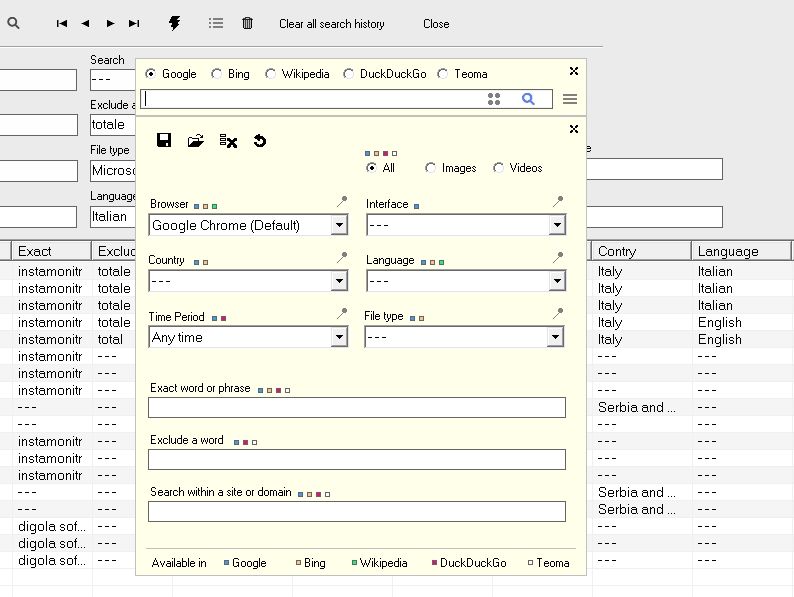Screen dimensions: 794x597
Task: Click the pin icon next to File type
Action: point(558,314)
